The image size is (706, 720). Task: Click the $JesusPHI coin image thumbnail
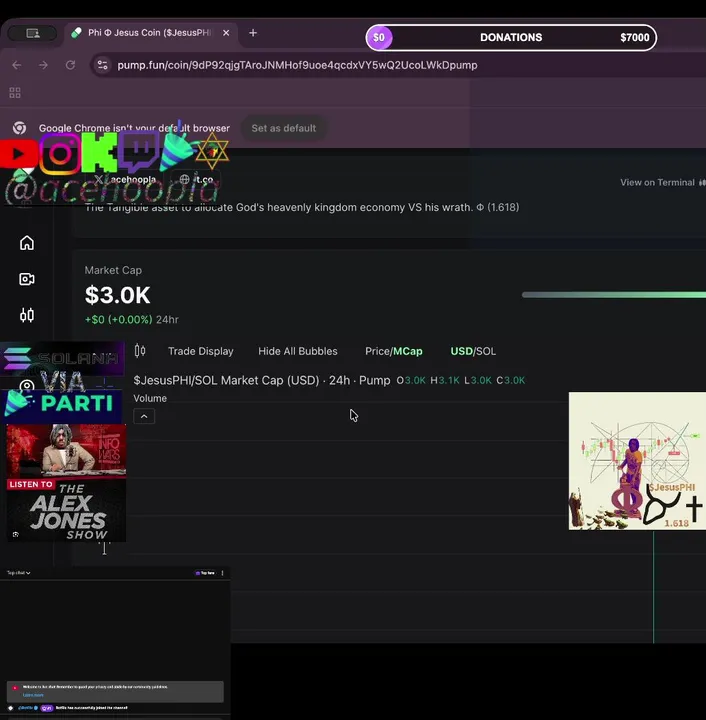click(x=637, y=461)
